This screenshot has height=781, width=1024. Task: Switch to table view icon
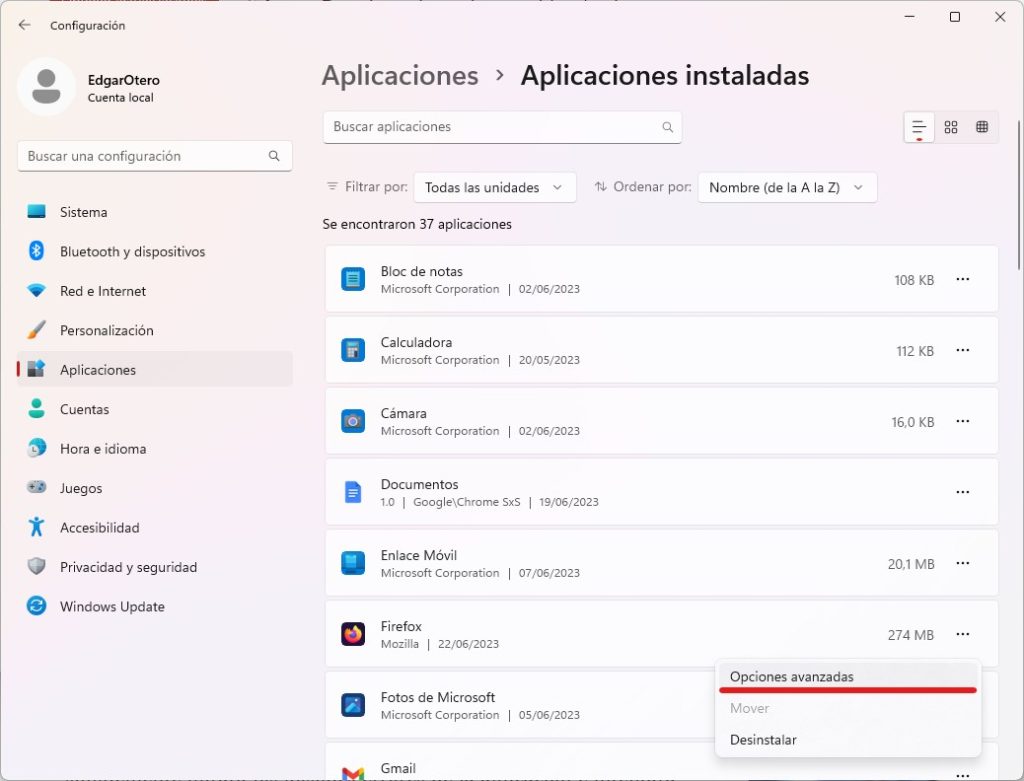pyautogui.click(x=982, y=127)
